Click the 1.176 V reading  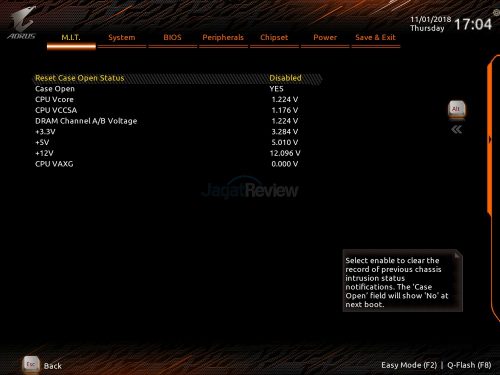(x=285, y=110)
